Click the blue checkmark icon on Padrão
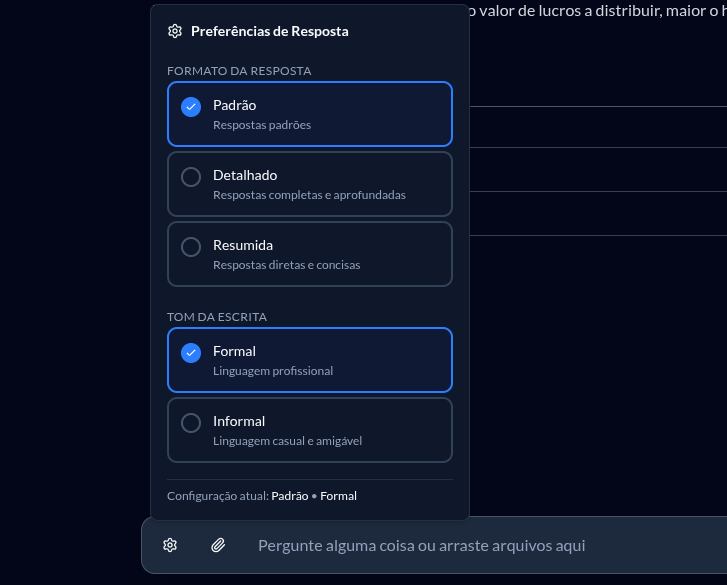This screenshot has height=585, width=727. coord(191,107)
